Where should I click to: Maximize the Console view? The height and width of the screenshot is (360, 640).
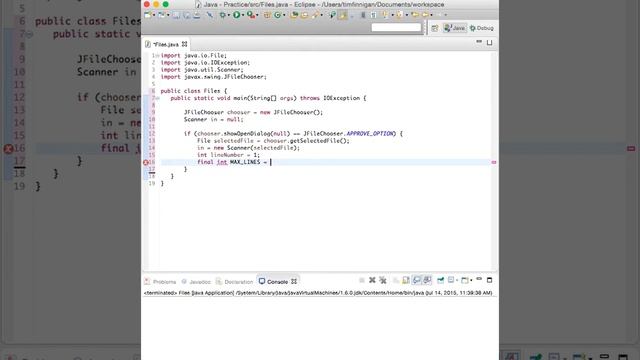click(x=490, y=280)
